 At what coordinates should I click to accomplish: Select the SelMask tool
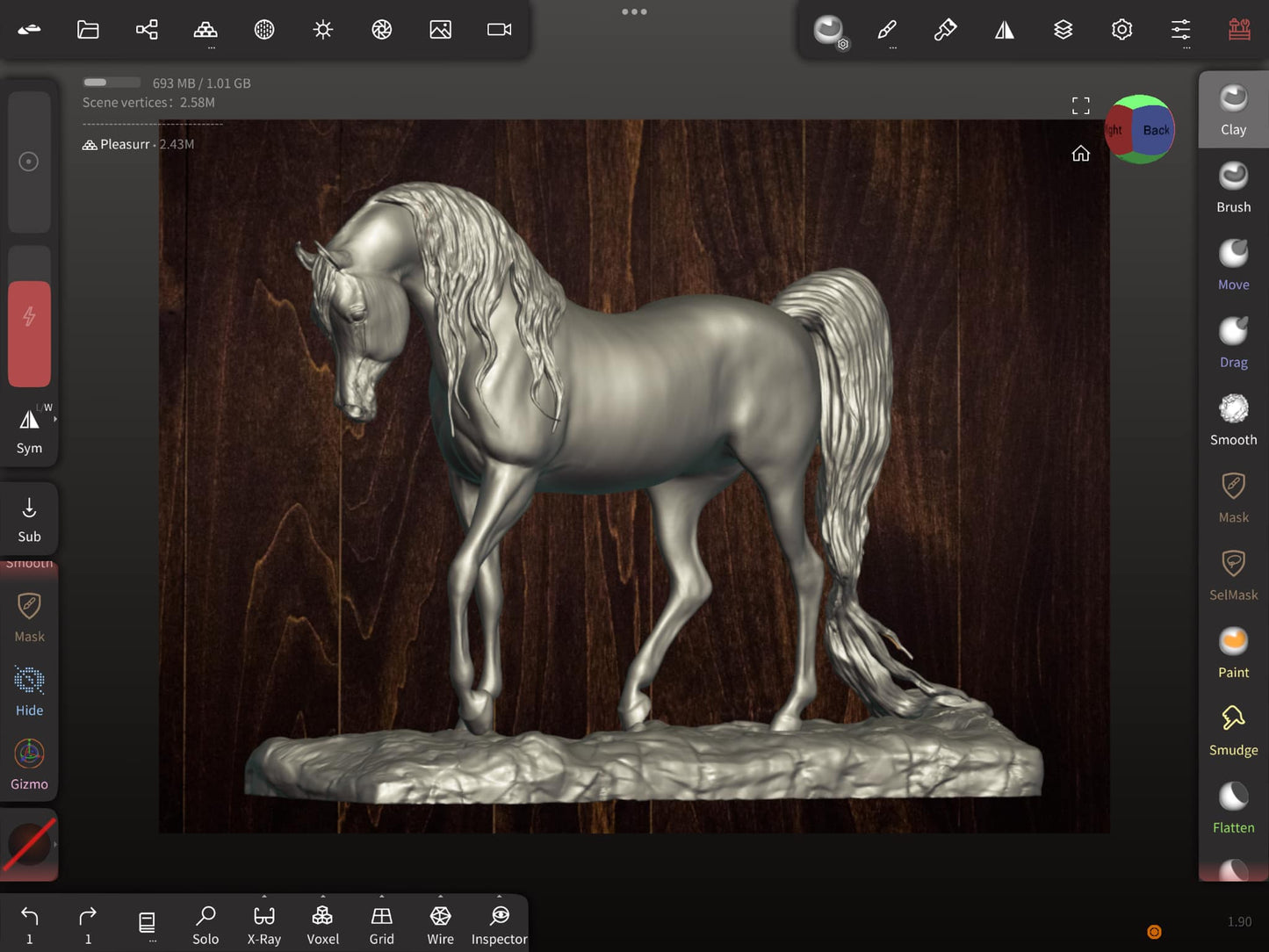click(x=1233, y=575)
